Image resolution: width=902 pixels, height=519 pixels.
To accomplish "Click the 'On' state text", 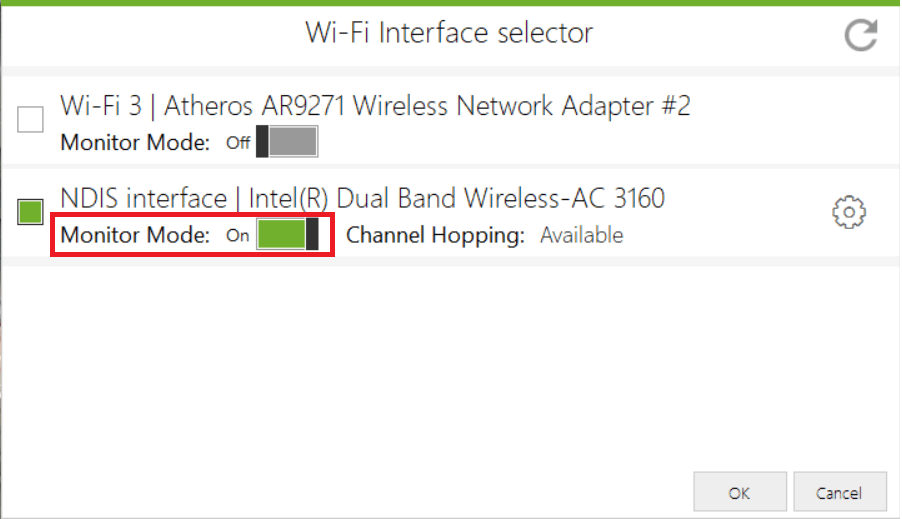I will coord(238,235).
